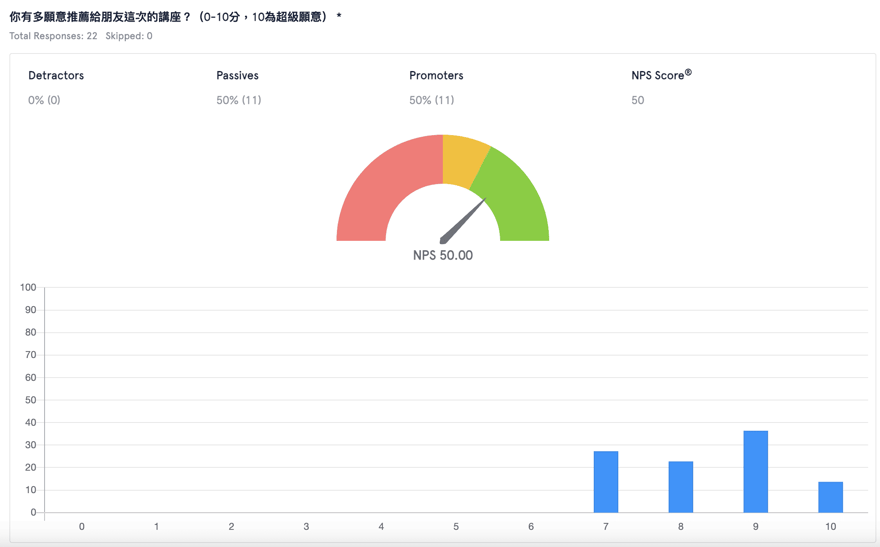This screenshot has width=880, height=547.
Task: Click the 'NPS 50.00' gauge label
Action: (x=443, y=255)
